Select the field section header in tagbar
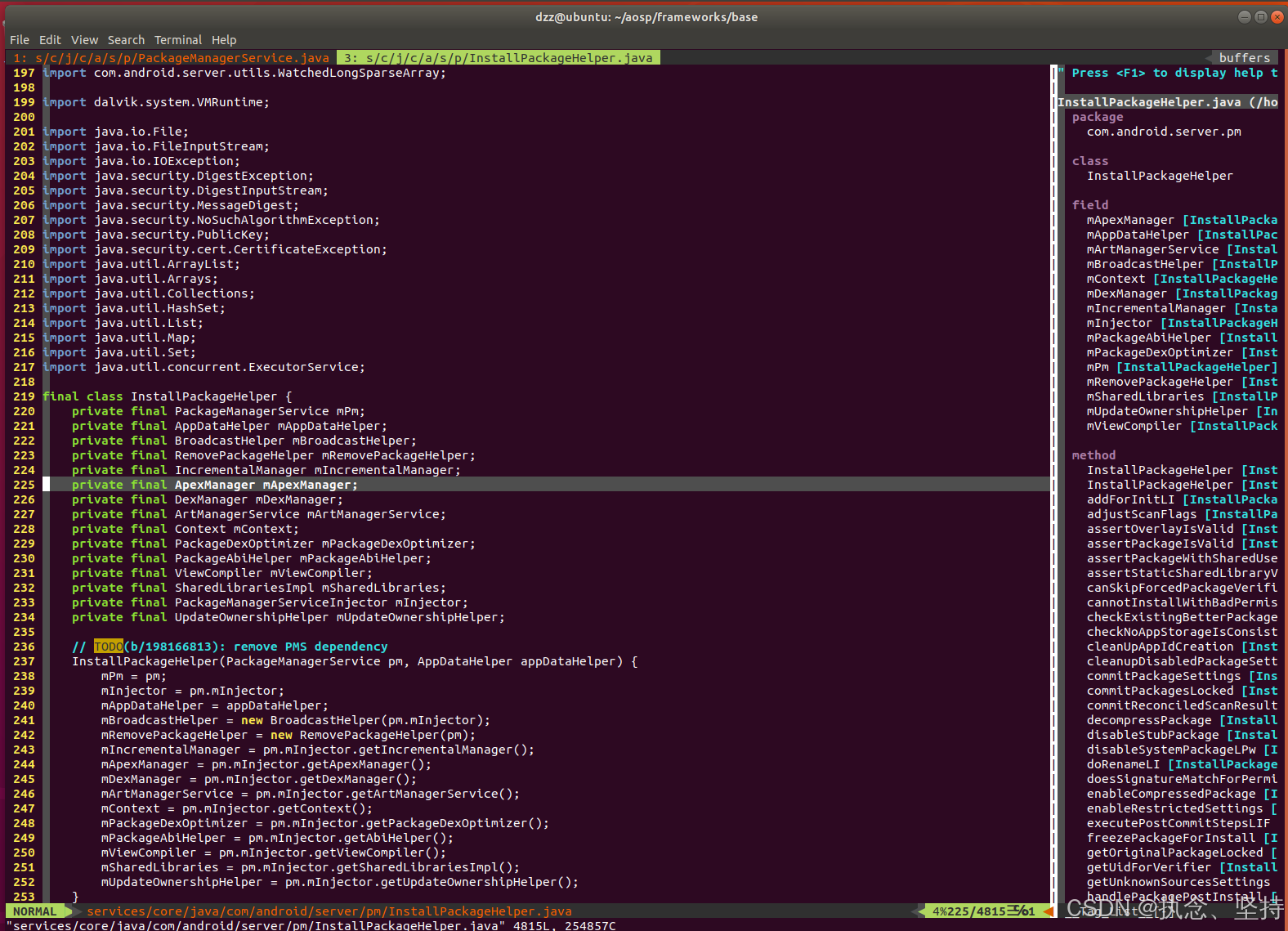Image resolution: width=1288 pixels, height=931 pixels. coord(1090,205)
